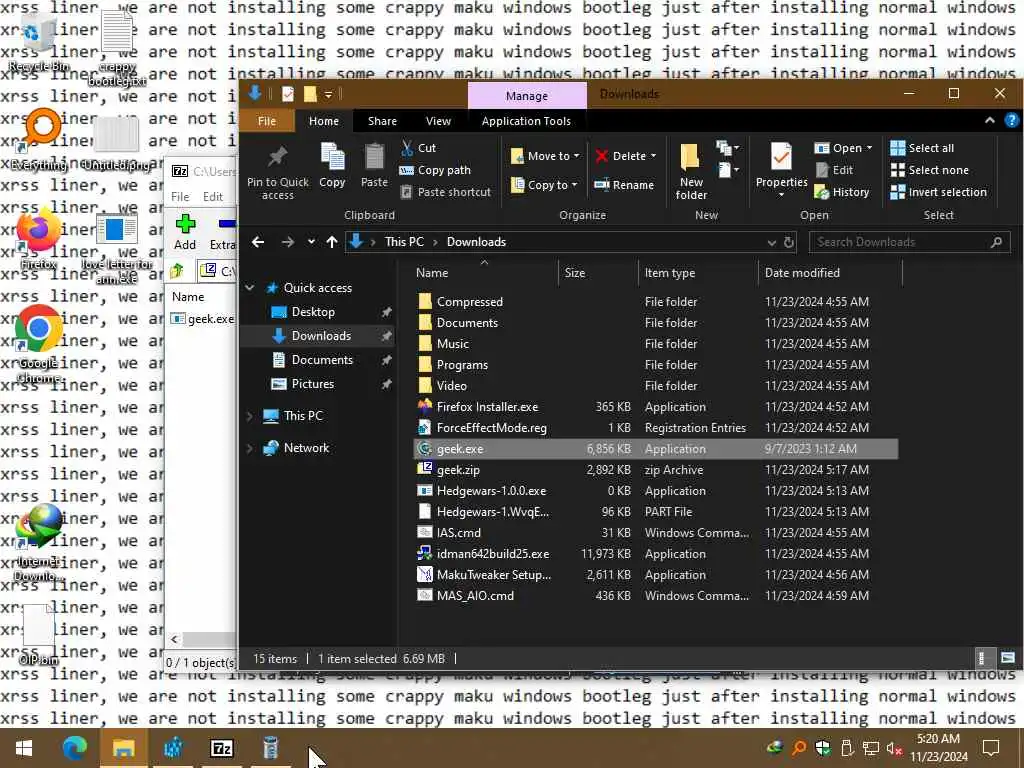
Task: Launch Microsoft Edge from taskbar
Action: click(x=74, y=748)
